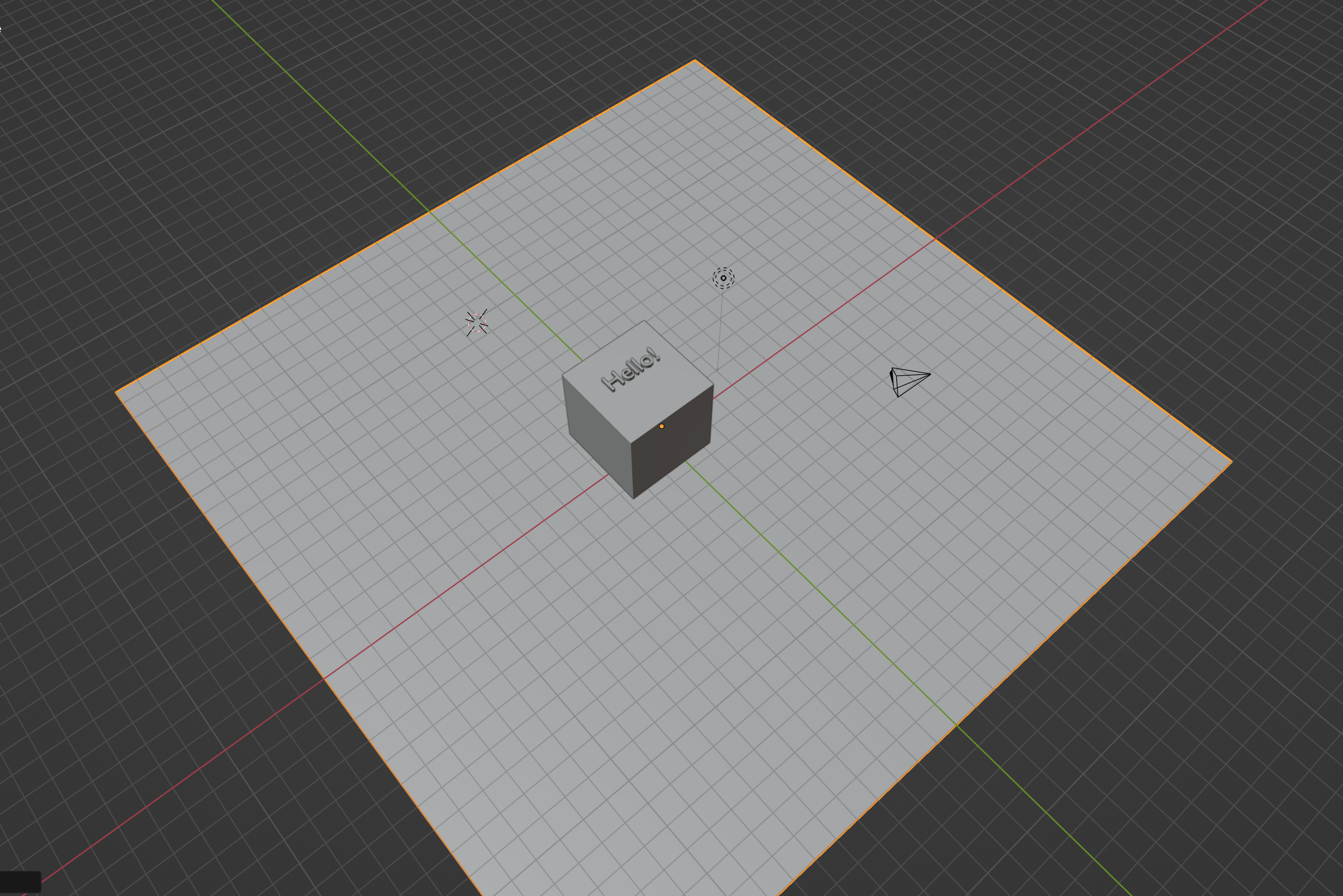The height and width of the screenshot is (896, 1343).
Task: Click the plane's right corner vertex
Action: point(1231,460)
